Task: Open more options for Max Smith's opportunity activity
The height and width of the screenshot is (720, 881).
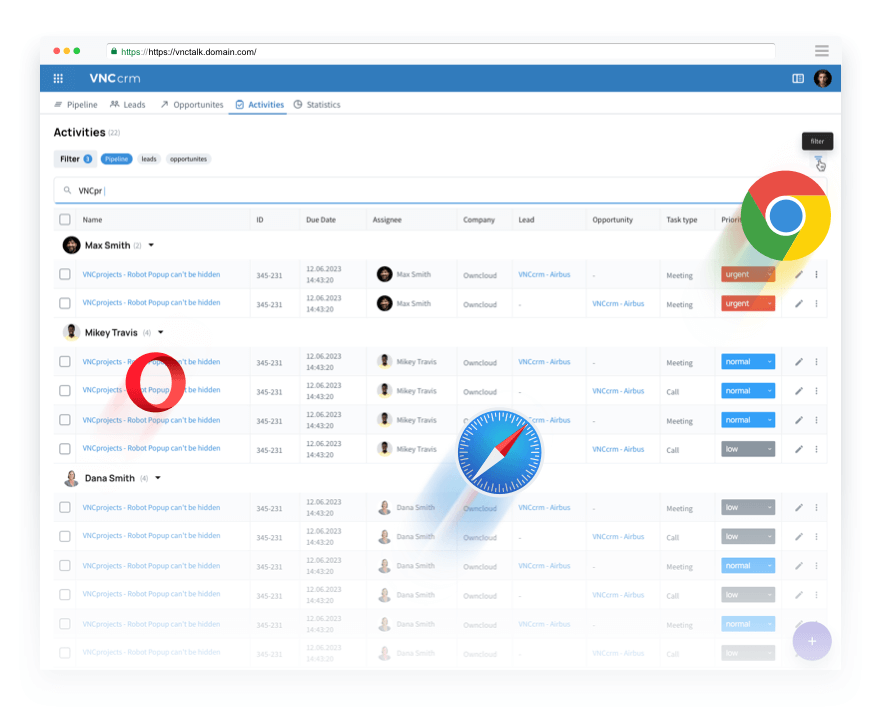Action: (816, 304)
